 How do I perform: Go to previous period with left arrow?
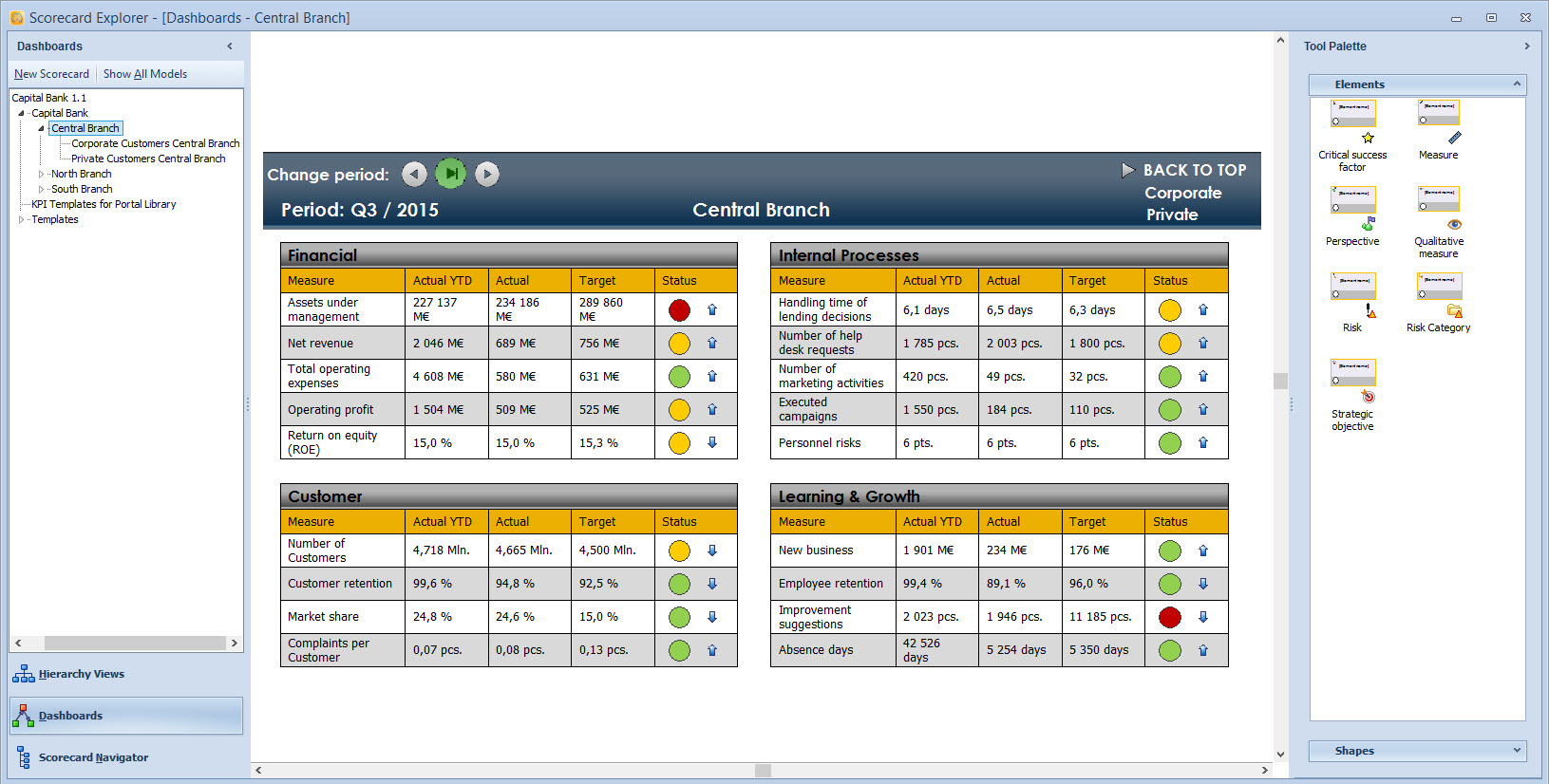(414, 174)
